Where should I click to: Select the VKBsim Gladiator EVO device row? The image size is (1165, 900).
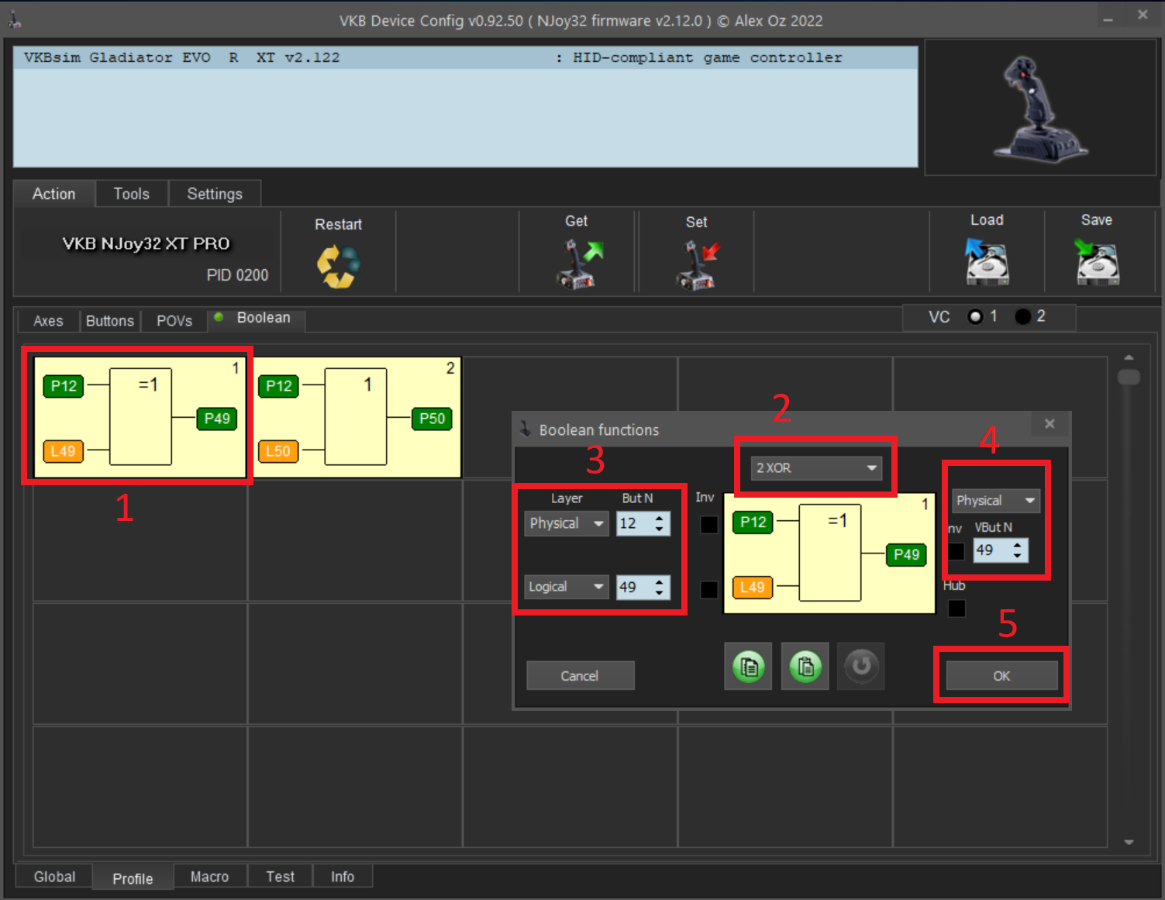coord(465,58)
